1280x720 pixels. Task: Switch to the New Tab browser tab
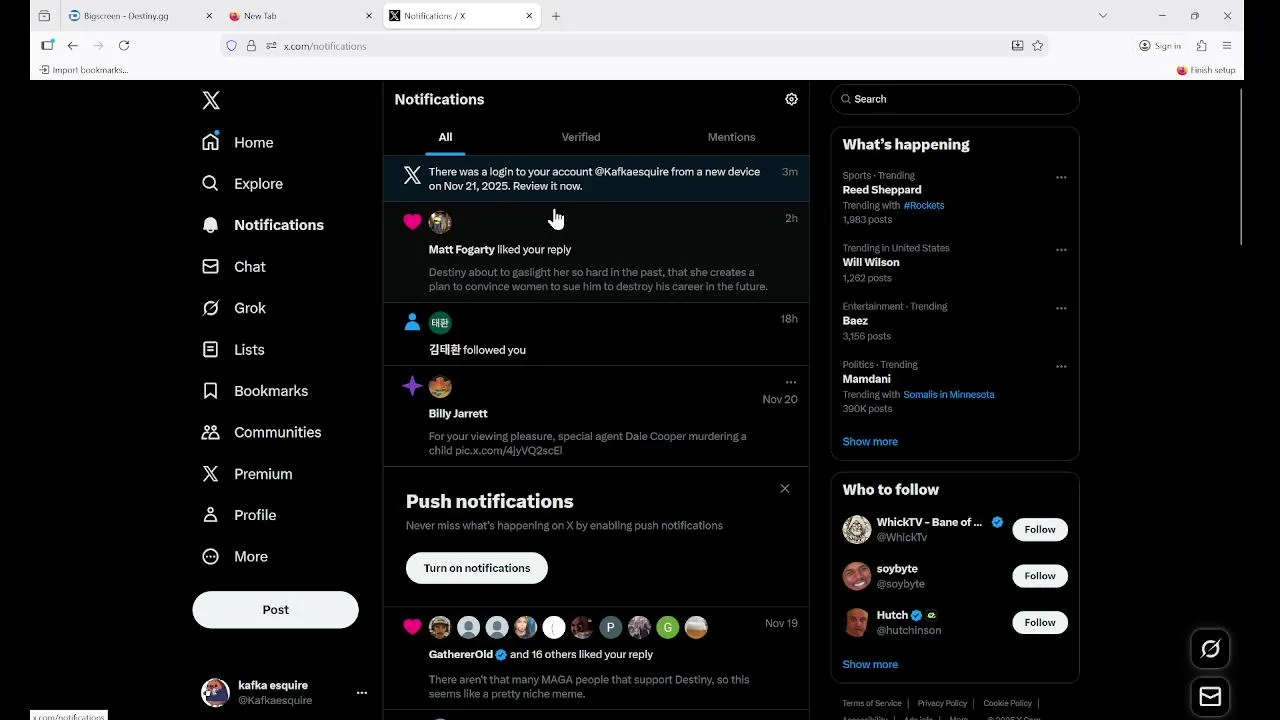300,16
